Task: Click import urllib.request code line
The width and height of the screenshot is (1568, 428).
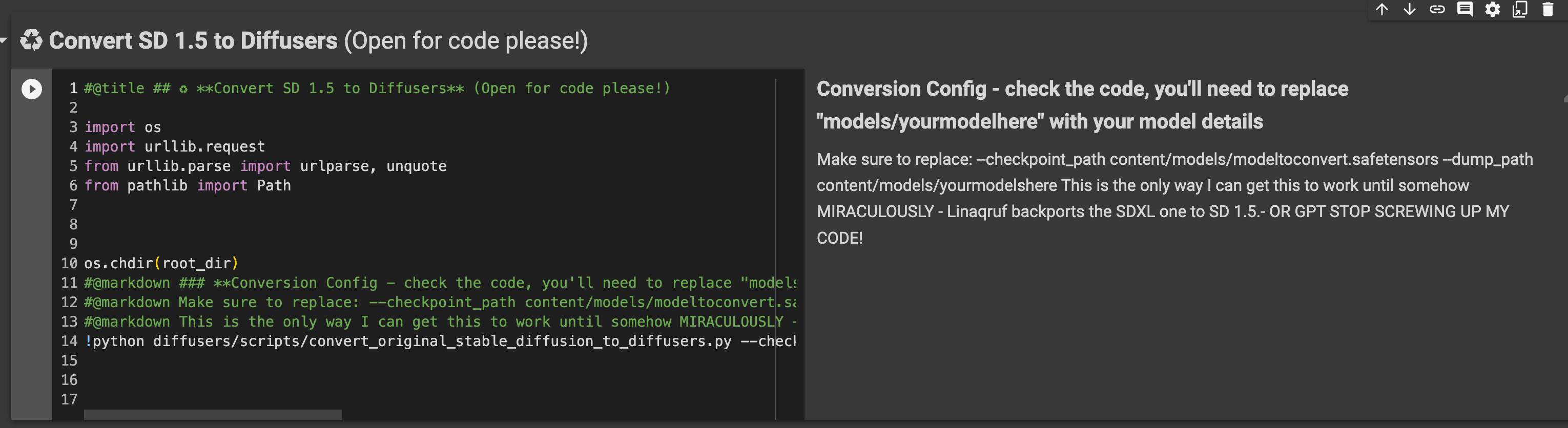Action: 175,146
